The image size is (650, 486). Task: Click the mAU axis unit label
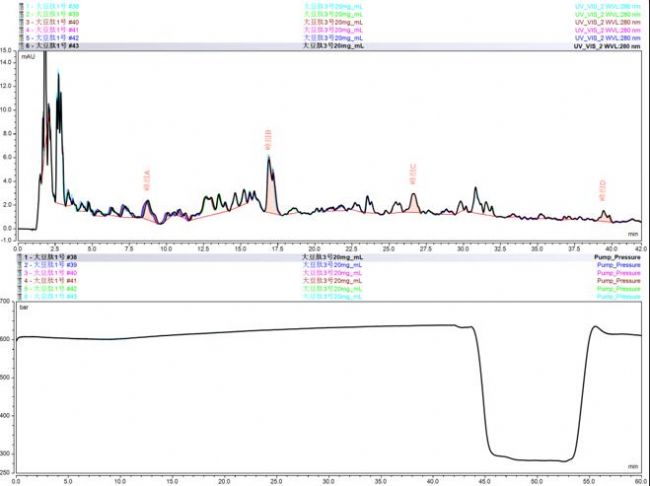pos(29,58)
